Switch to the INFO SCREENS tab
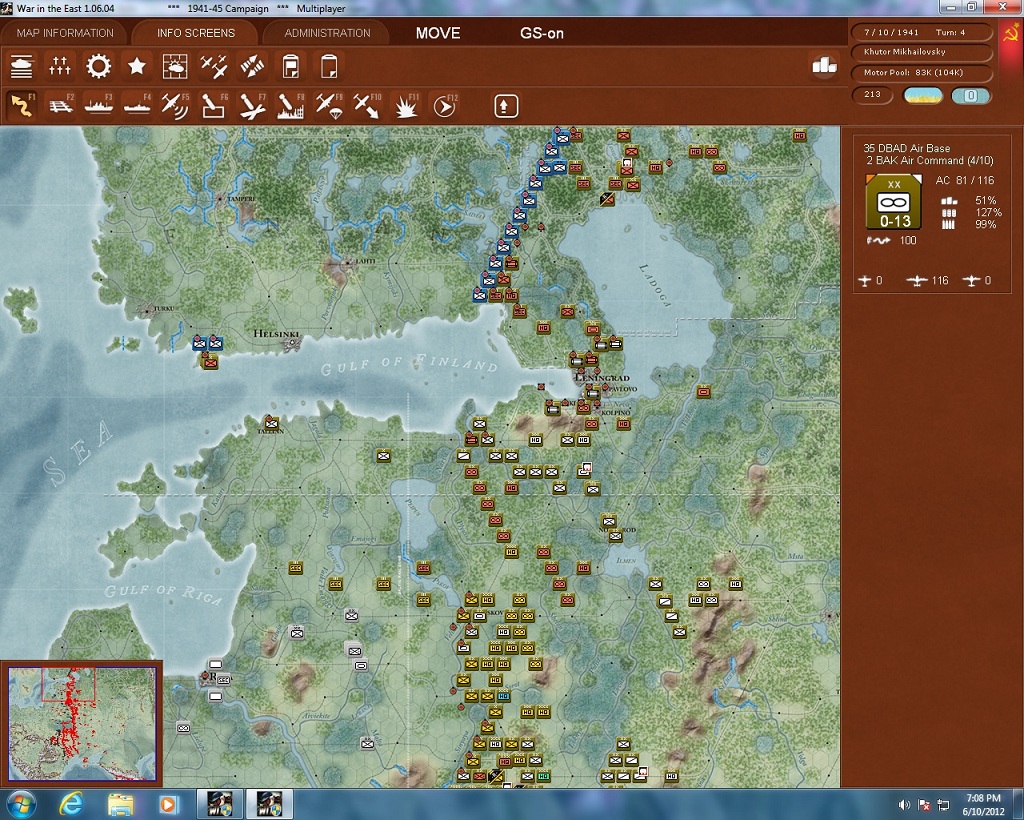Image resolution: width=1024 pixels, height=820 pixels. pos(195,33)
